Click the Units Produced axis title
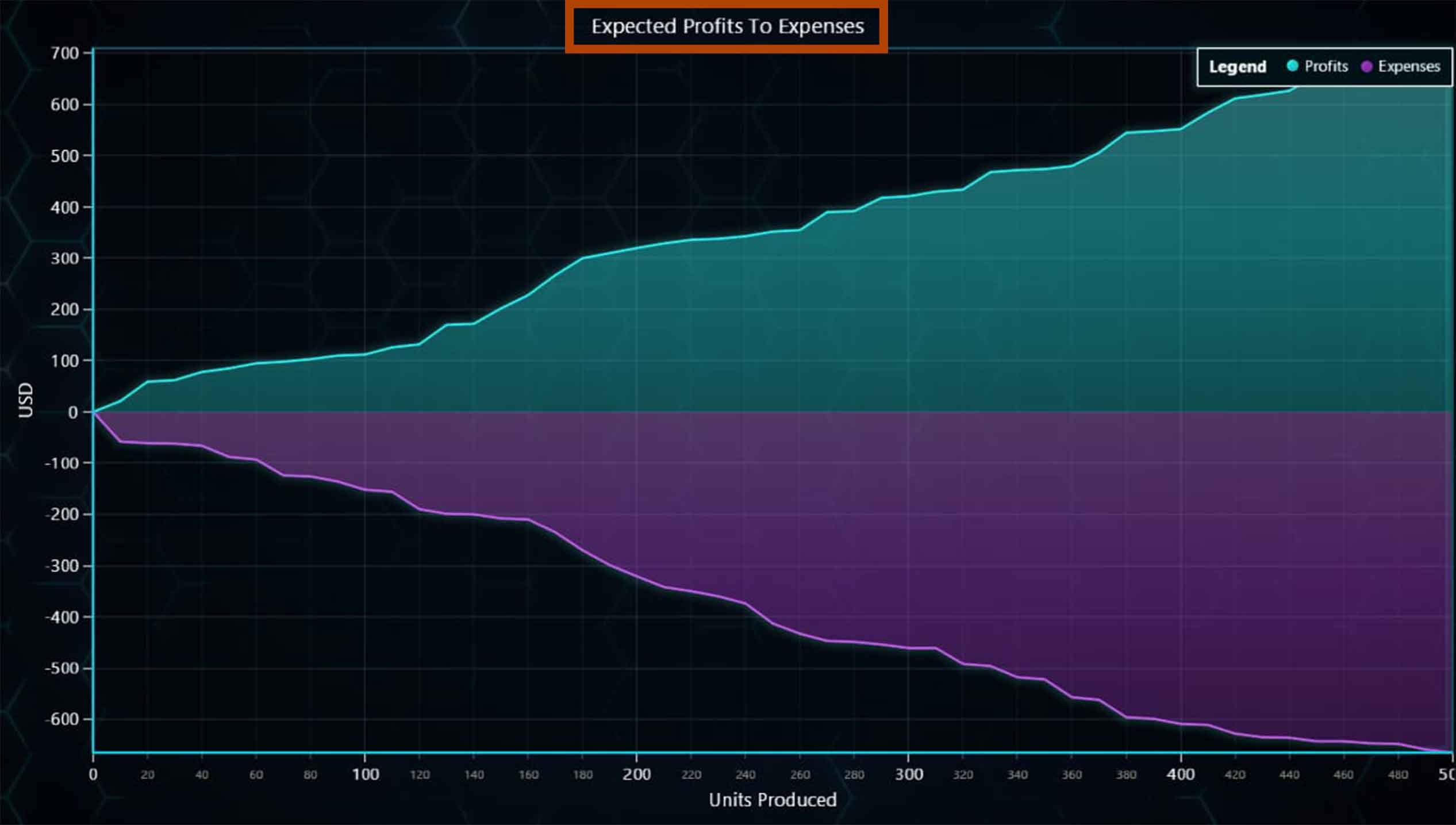 pyautogui.click(x=773, y=800)
